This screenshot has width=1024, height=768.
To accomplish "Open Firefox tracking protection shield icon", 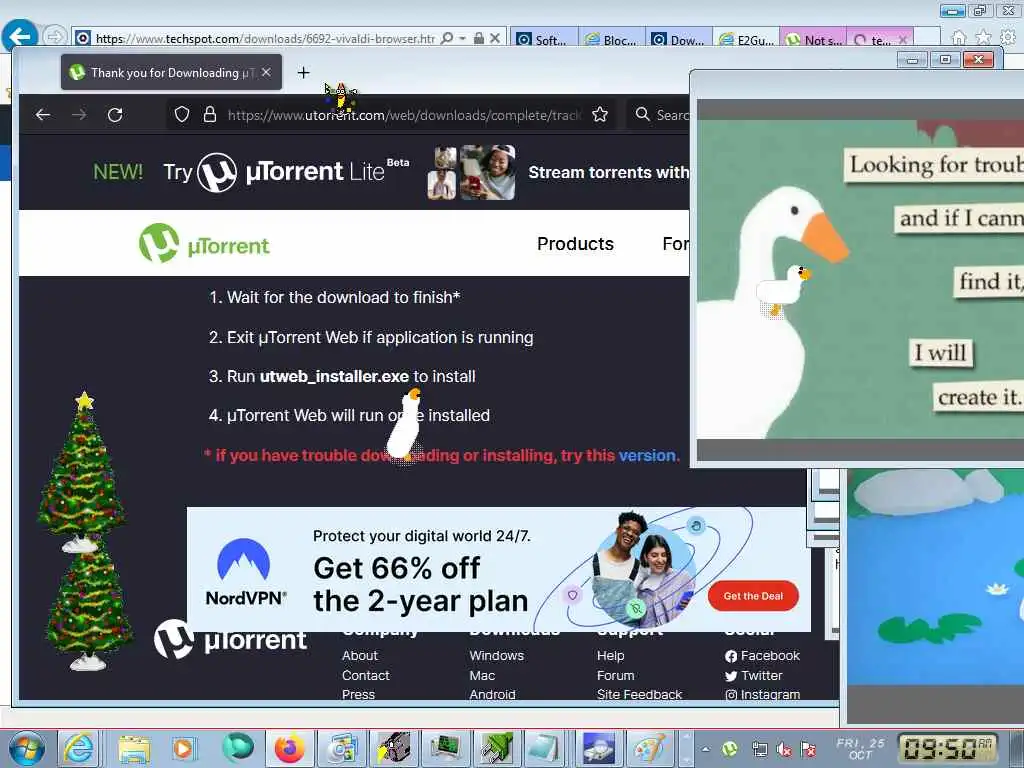I will pyautogui.click(x=182, y=115).
